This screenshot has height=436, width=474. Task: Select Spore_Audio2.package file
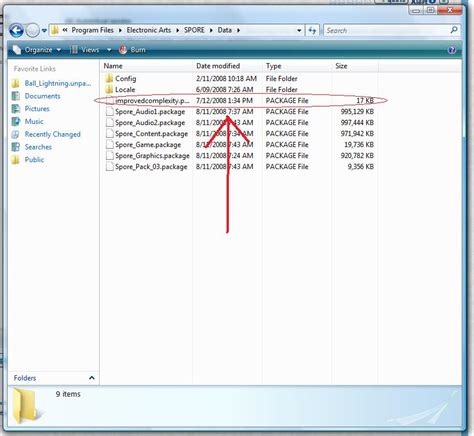[150, 123]
